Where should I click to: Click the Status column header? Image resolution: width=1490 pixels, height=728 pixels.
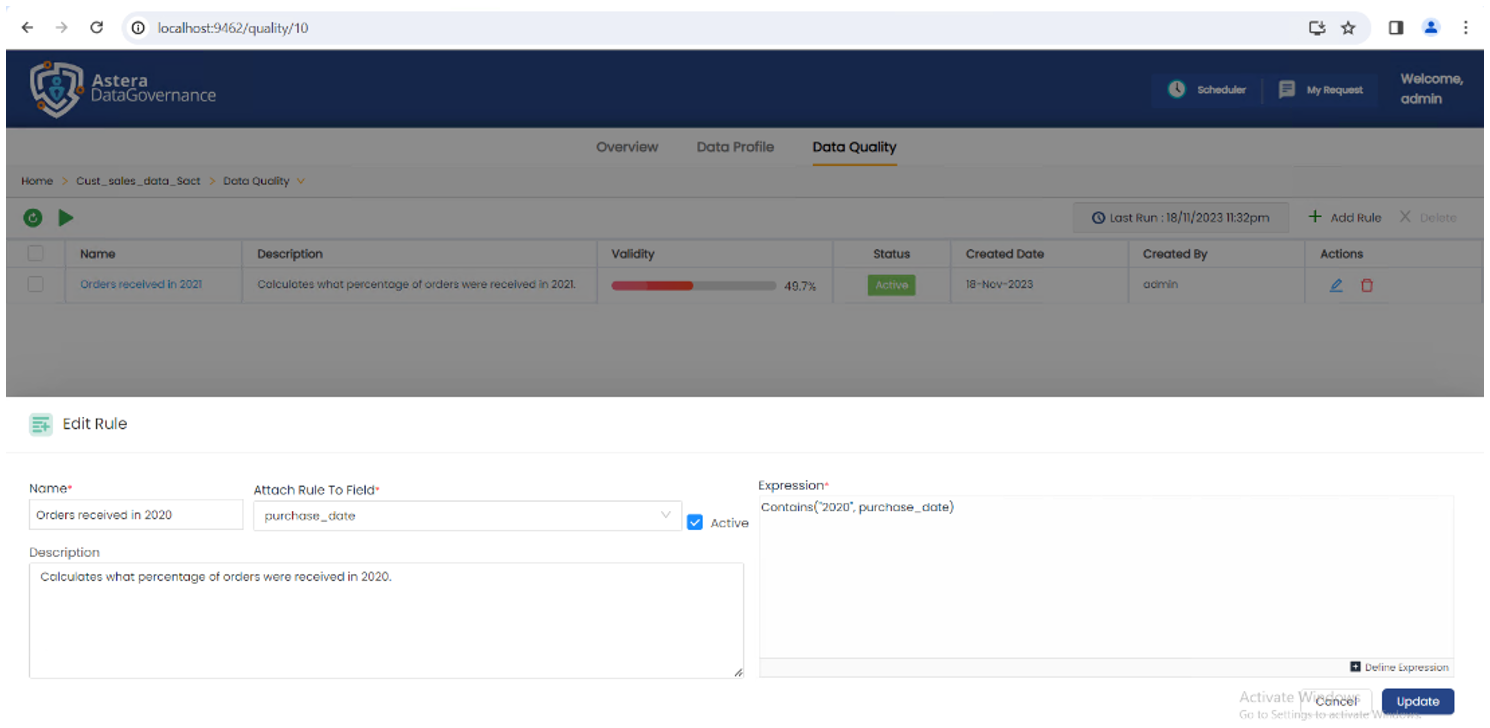891,254
